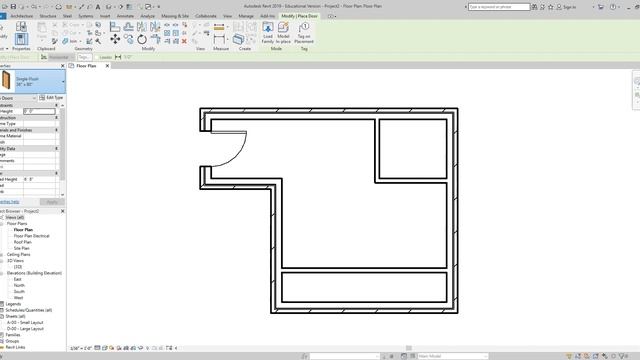
Task: Click the Match Type paintbrush icon in Clipboard
Action: 54,41
